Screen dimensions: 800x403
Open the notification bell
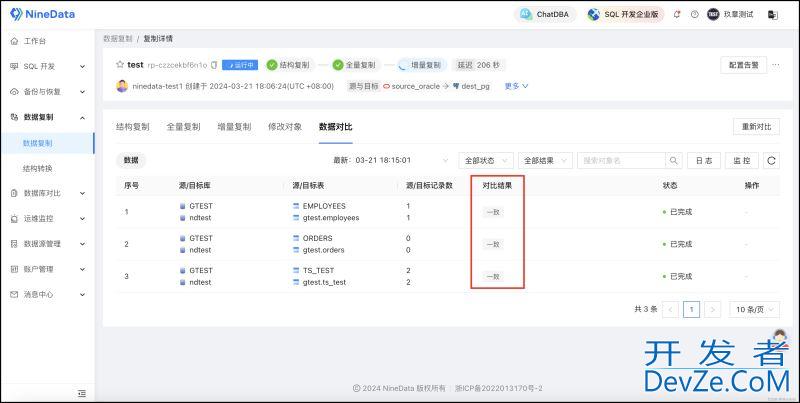point(677,14)
